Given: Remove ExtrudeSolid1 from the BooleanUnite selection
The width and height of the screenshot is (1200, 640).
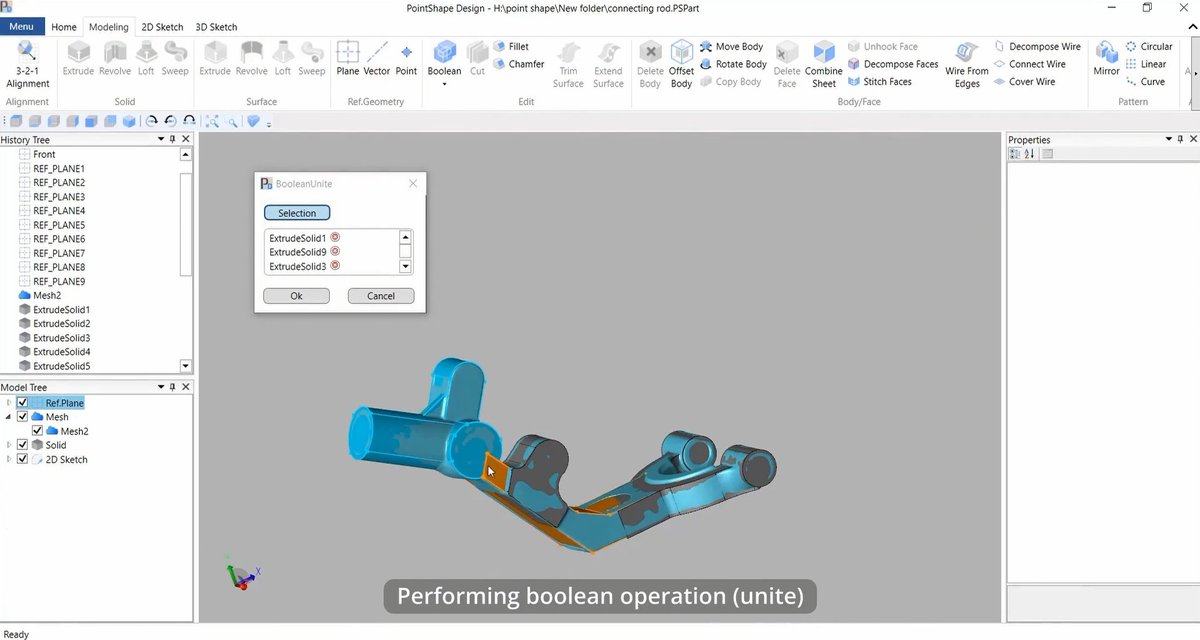Looking at the screenshot, I should (x=335, y=237).
